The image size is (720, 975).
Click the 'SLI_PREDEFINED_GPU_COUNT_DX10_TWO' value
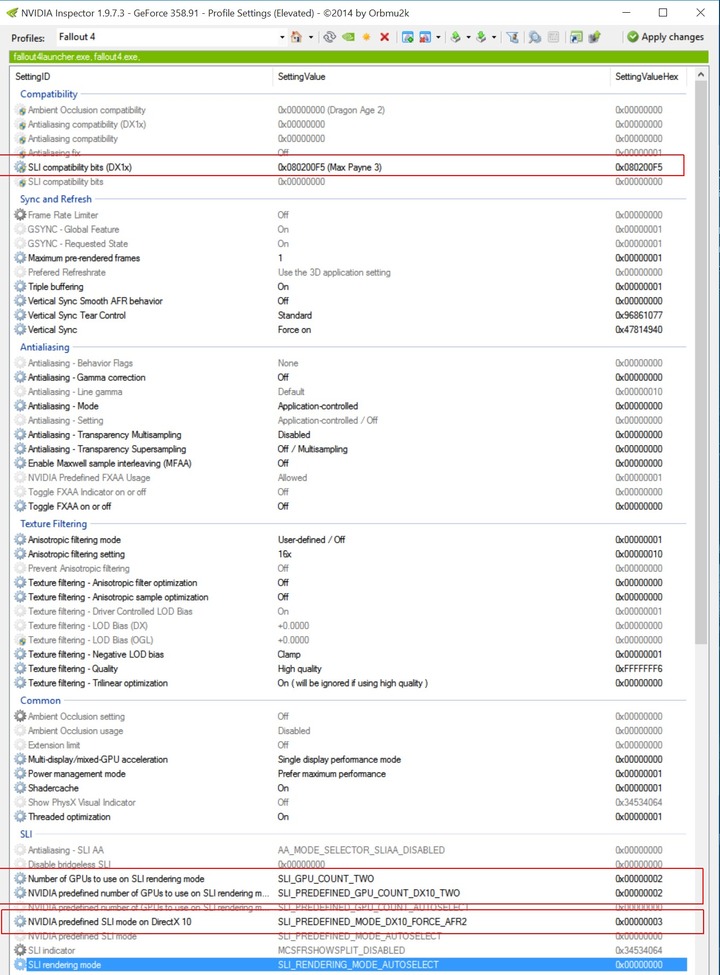369,893
